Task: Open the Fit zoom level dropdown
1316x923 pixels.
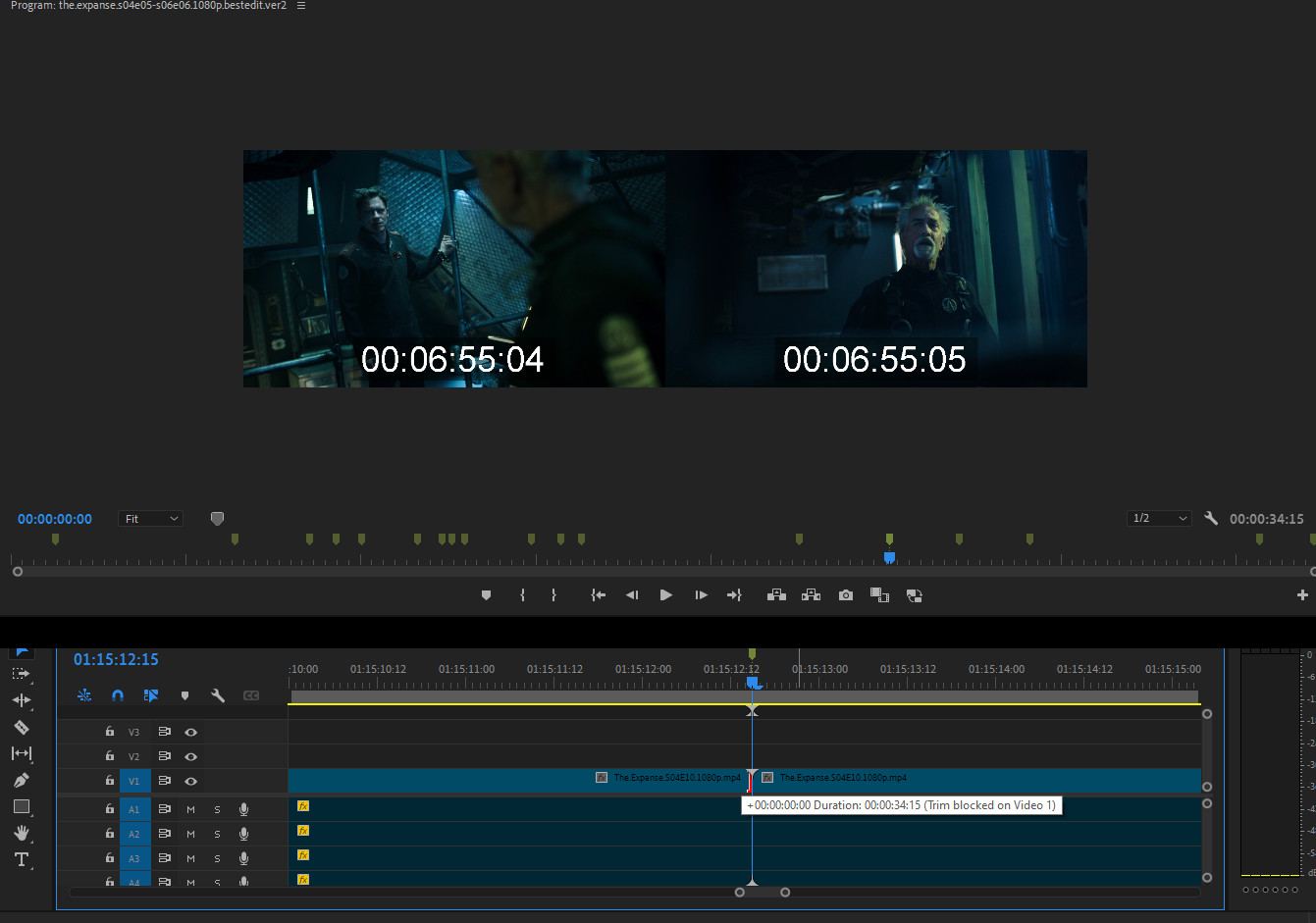Action: [x=151, y=519]
